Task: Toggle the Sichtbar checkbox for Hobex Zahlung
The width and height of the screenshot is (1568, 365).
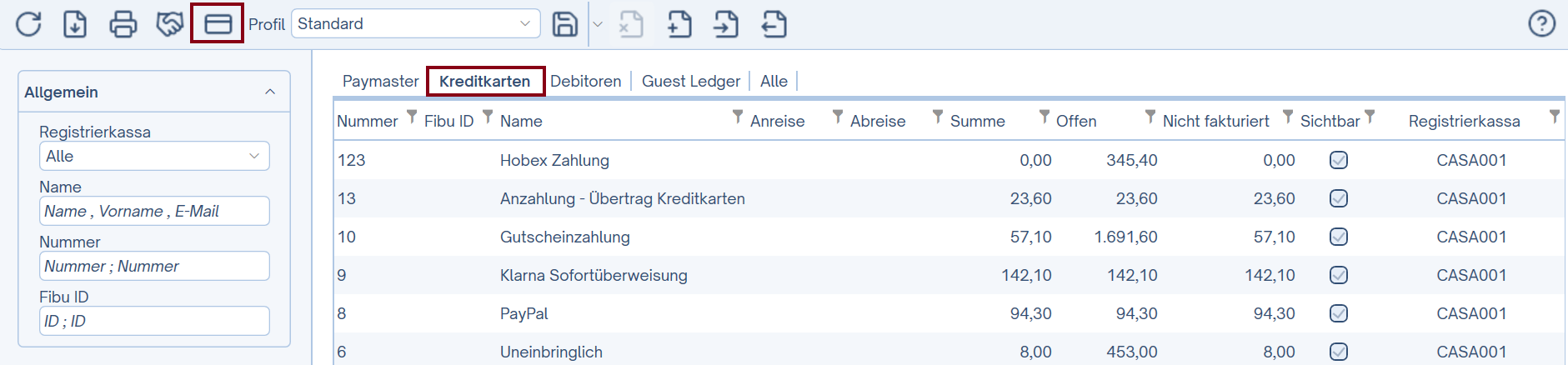Action: coord(1338,160)
